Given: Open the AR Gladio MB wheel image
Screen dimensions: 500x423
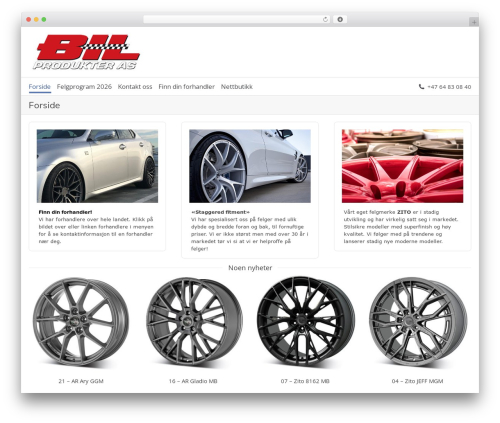Looking at the screenshot, I should point(193,322).
